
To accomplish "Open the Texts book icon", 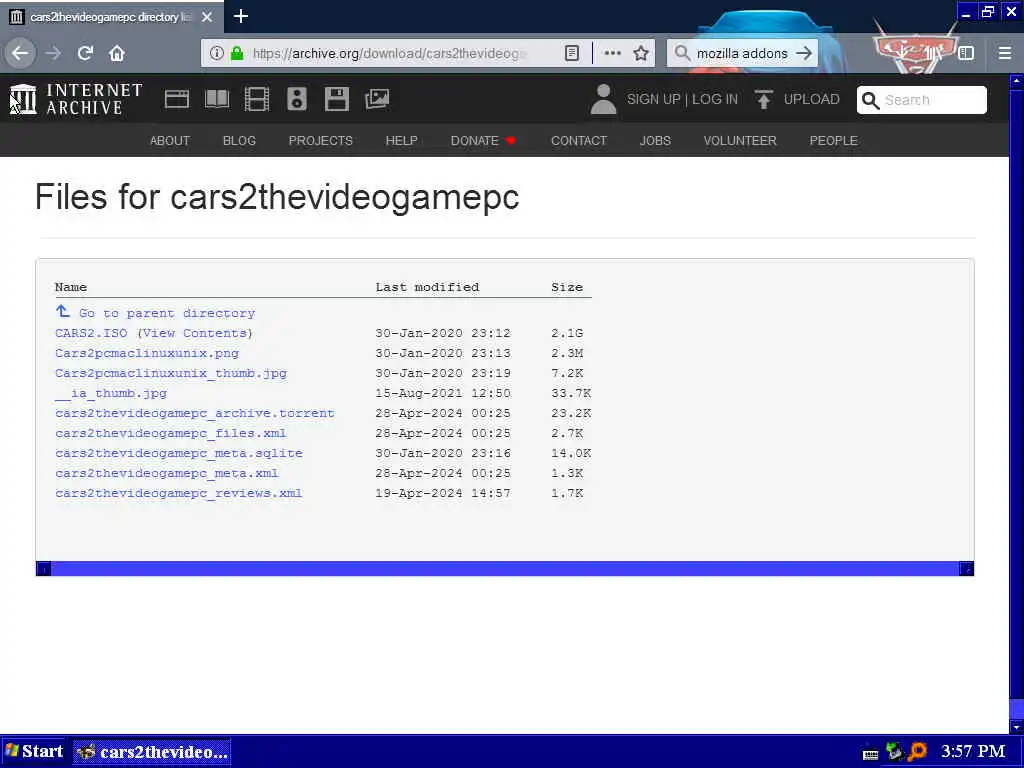I will [217, 99].
